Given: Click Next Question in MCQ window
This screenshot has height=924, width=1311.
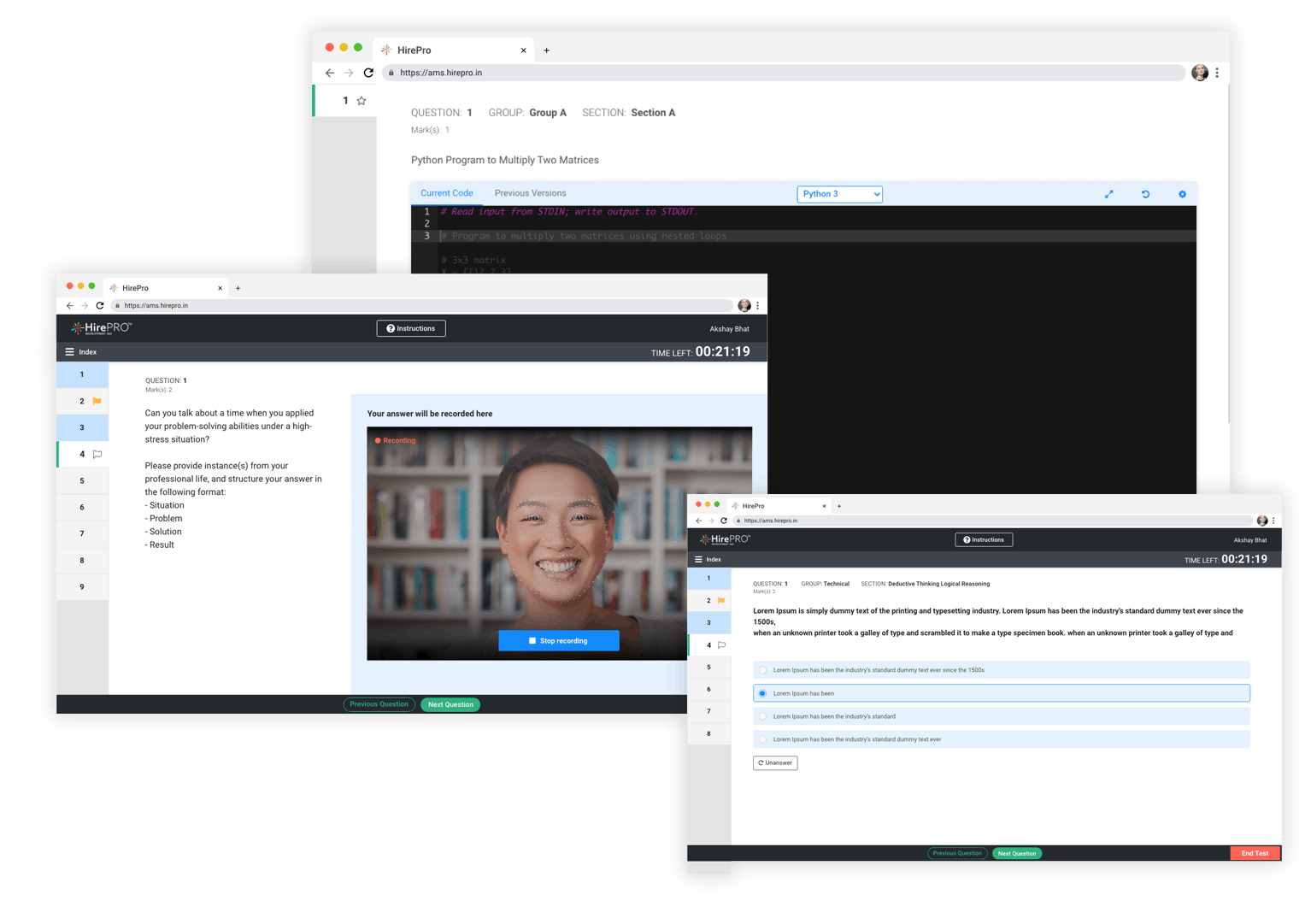Looking at the screenshot, I should pyautogui.click(x=1017, y=853).
